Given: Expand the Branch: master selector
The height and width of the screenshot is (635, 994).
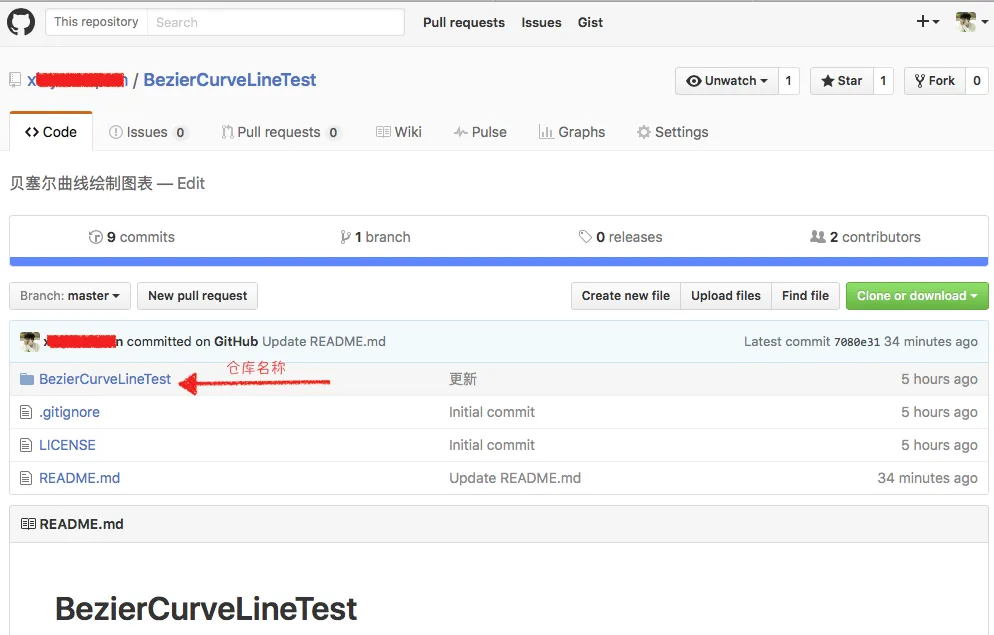Looking at the screenshot, I should (x=70, y=296).
